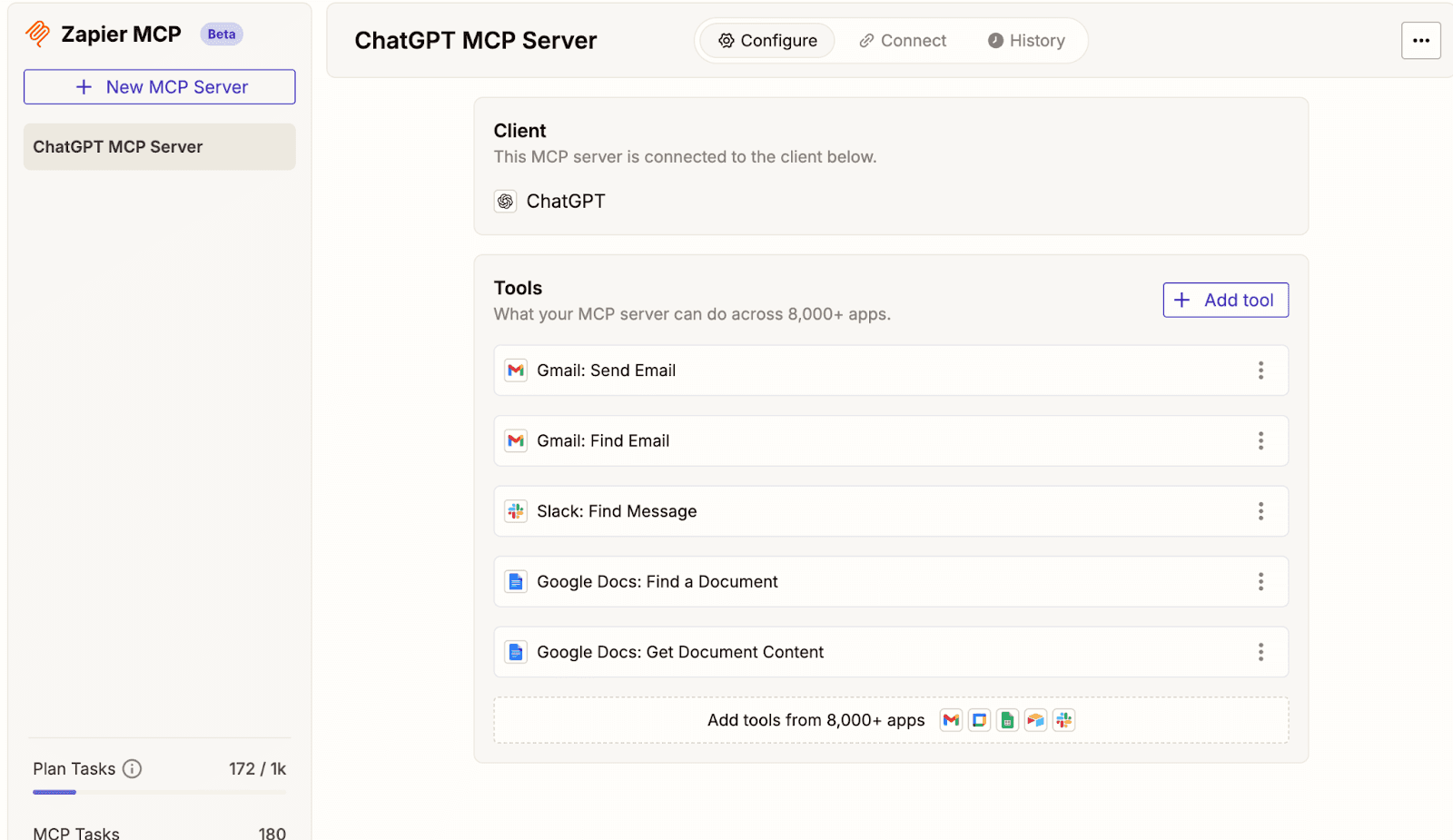Click Add tools from 8,000+ apps text

[x=815, y=721]
